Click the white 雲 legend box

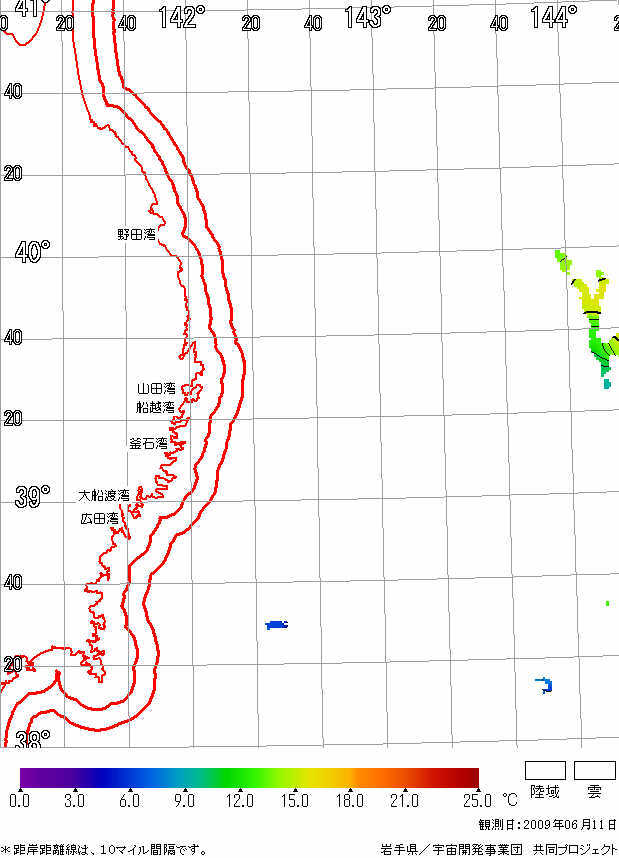click(594, 770)
